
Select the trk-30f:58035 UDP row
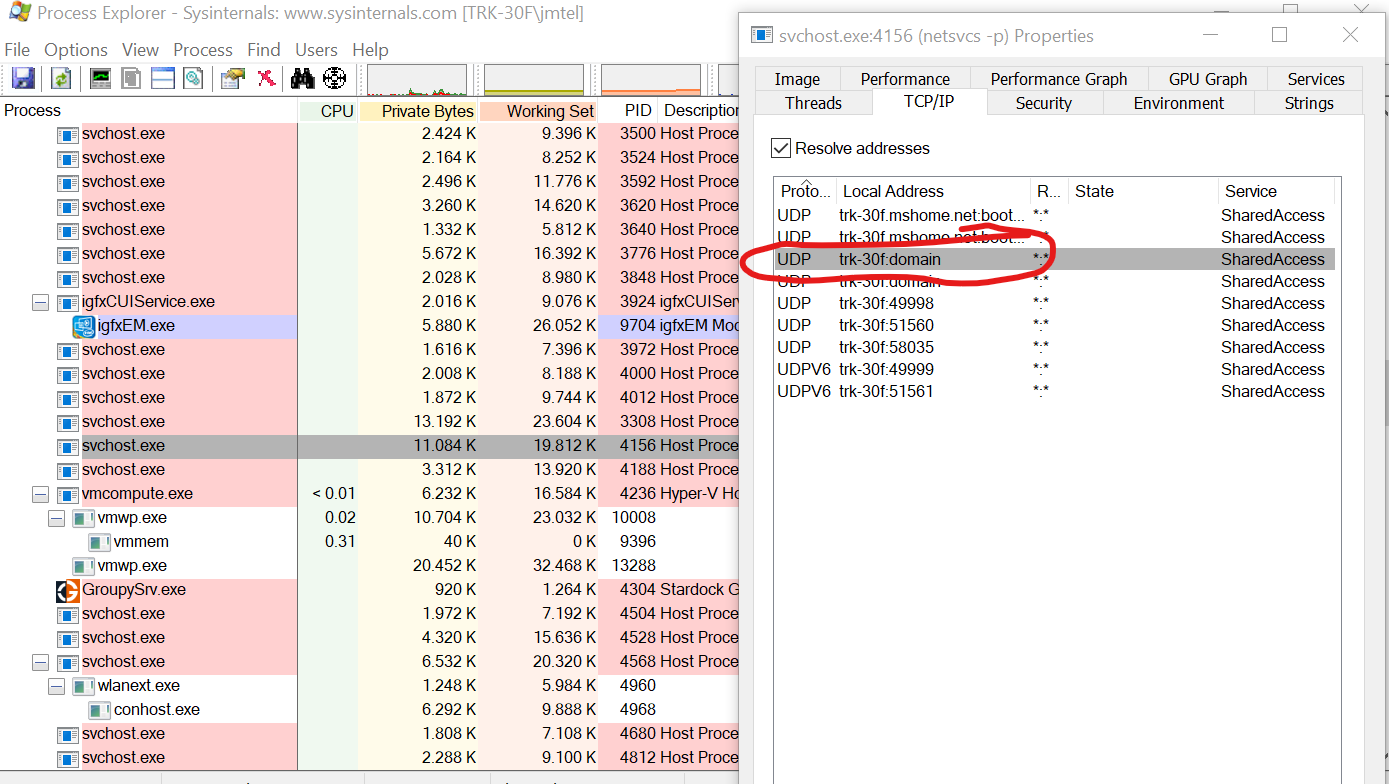coord(1055,347)
